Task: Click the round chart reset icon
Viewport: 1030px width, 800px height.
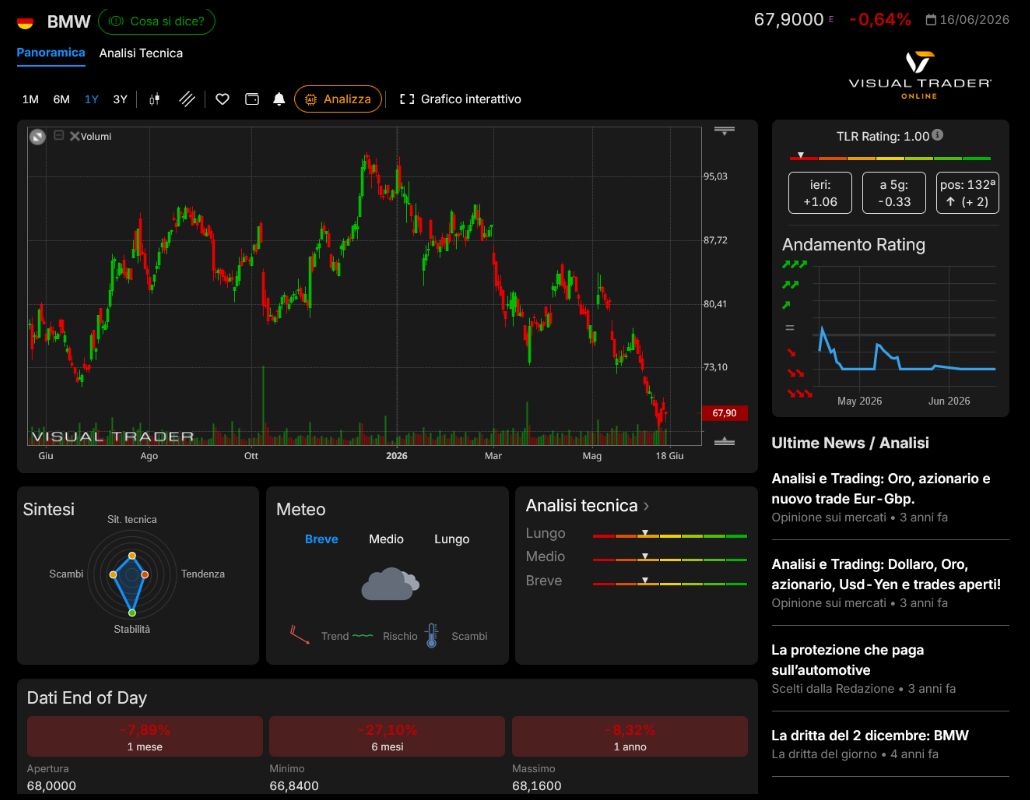Action: pyautogui.click(x=37, y=137)
